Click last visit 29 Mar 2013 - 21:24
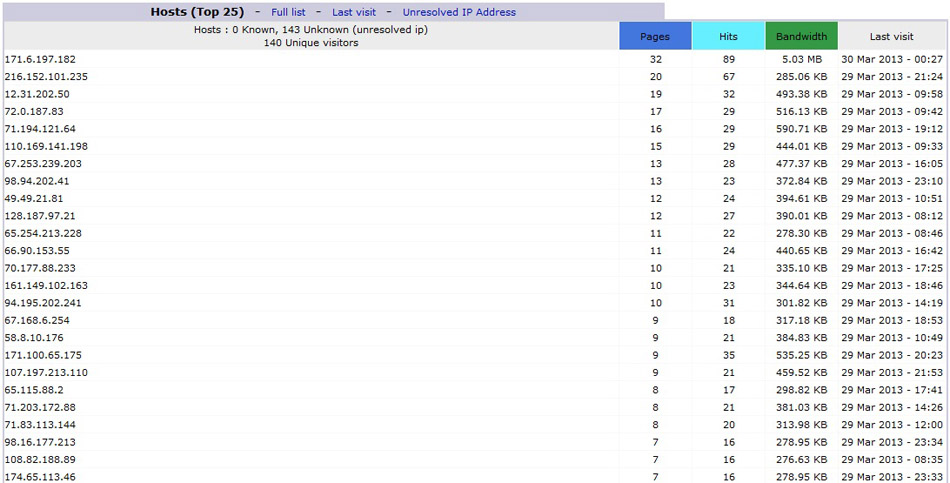The width and height of the screenshot is (950, 483). (x=892, y=77)
